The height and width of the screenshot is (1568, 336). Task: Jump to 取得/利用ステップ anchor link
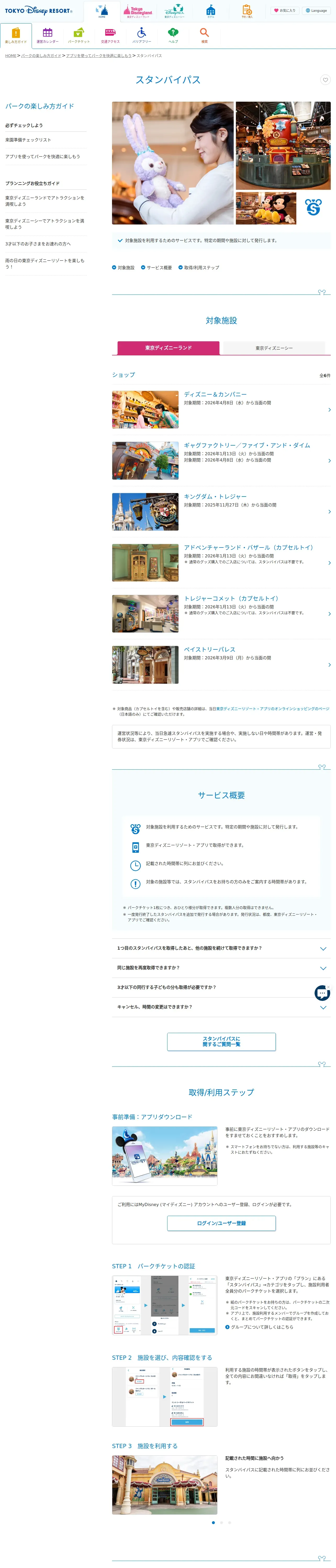[199, 268]
